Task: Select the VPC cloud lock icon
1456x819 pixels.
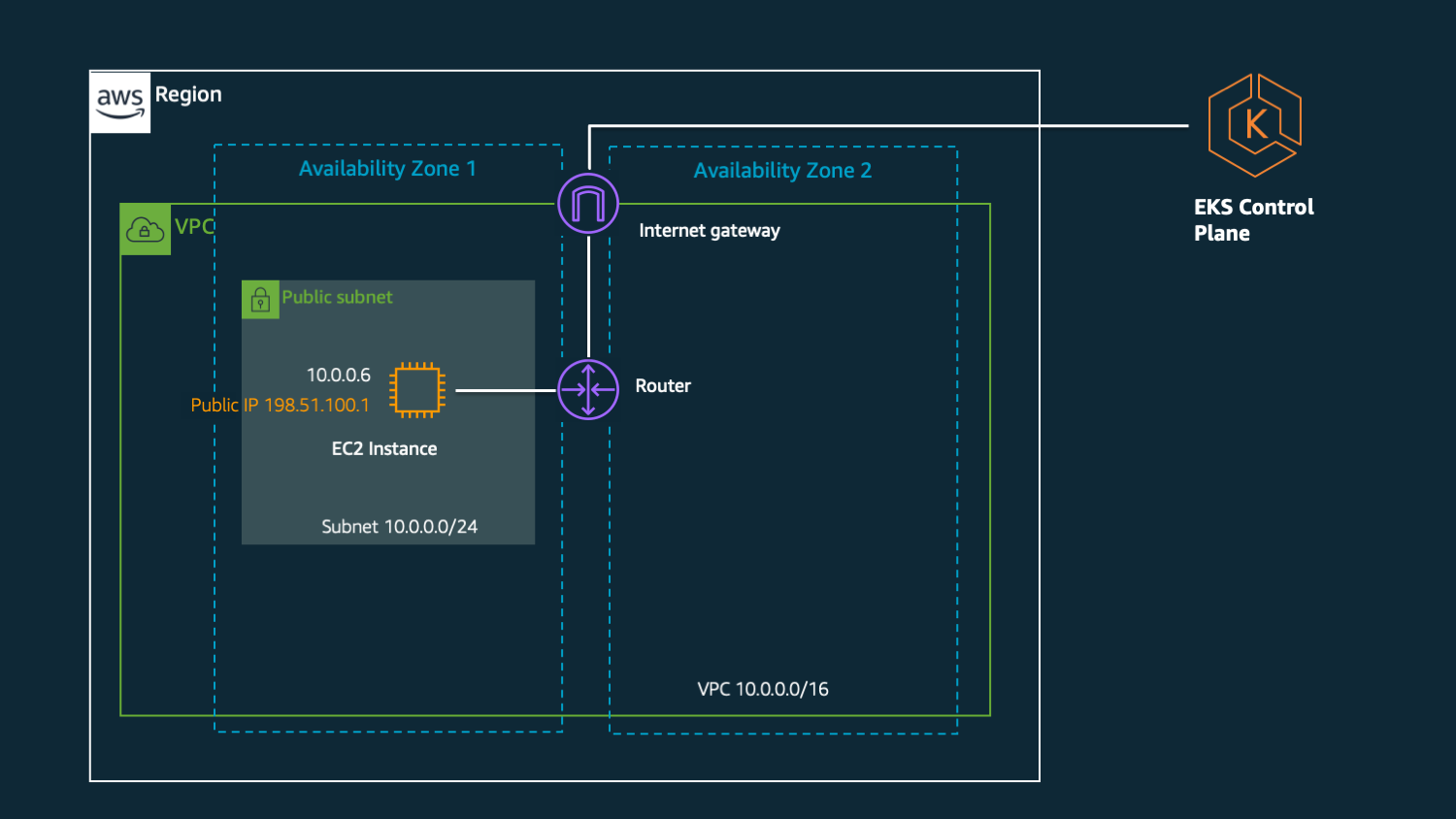Action: click(146, 230)
